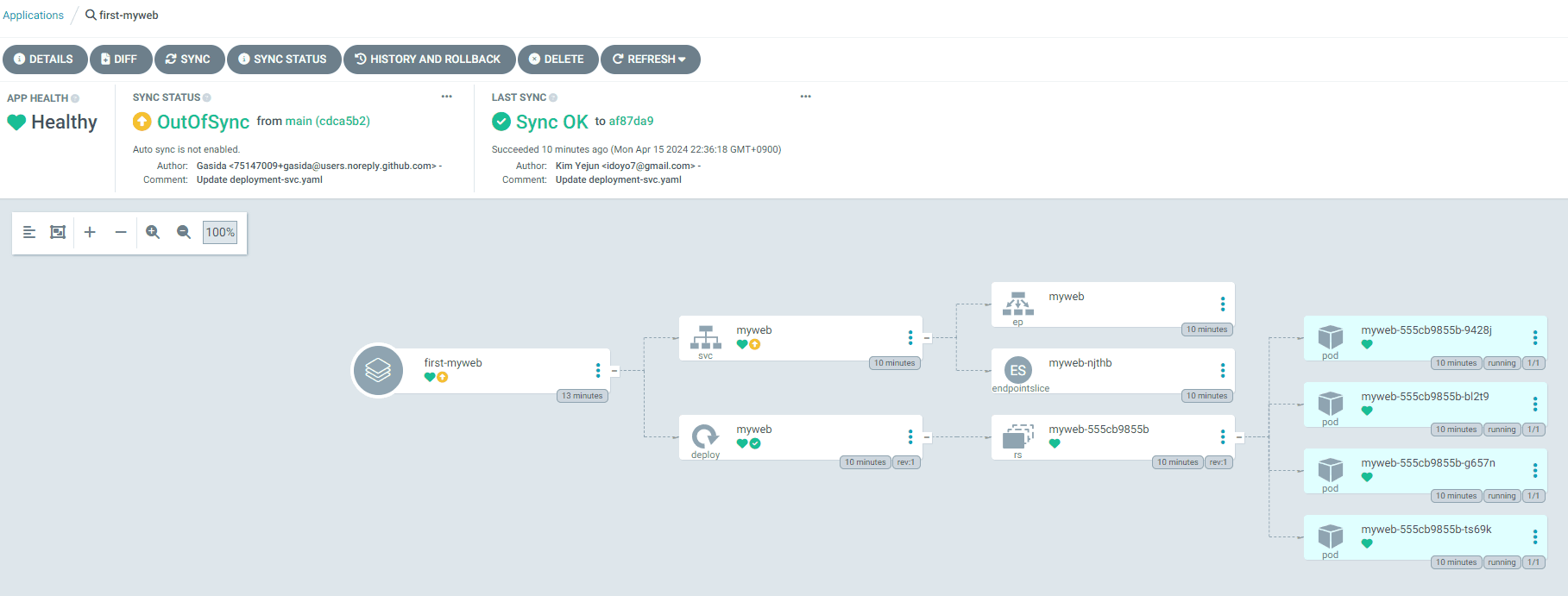The height and width of the screenshot is (596, 1568).
Task: Click the compact nodes align icon
Action: [29, 232]
